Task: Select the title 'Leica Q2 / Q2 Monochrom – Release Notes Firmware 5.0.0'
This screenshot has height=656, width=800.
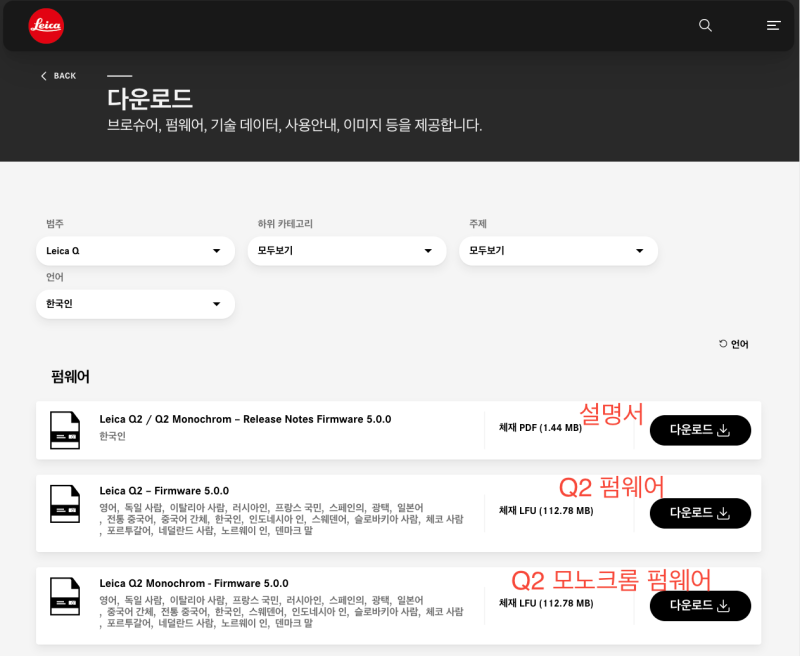Action: [x=245, y=419]
